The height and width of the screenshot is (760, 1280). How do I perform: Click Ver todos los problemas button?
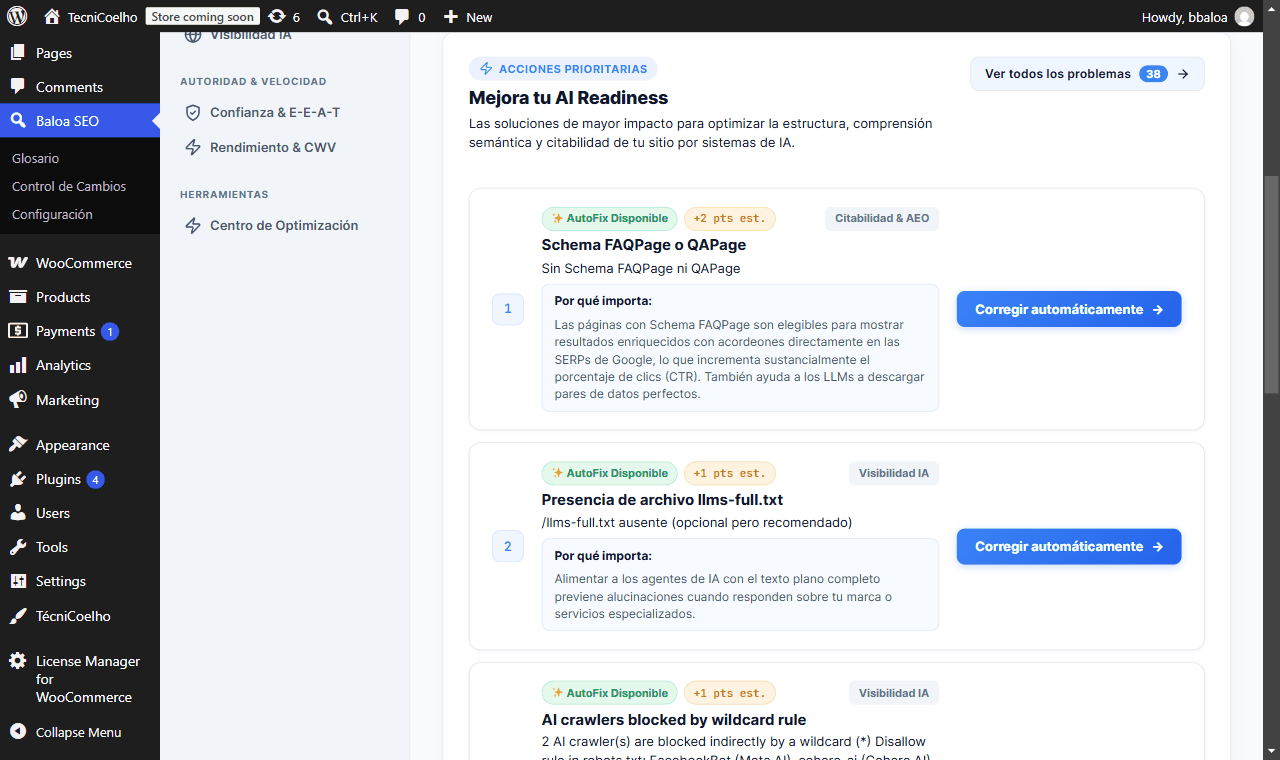click(x=1087, y=74)
